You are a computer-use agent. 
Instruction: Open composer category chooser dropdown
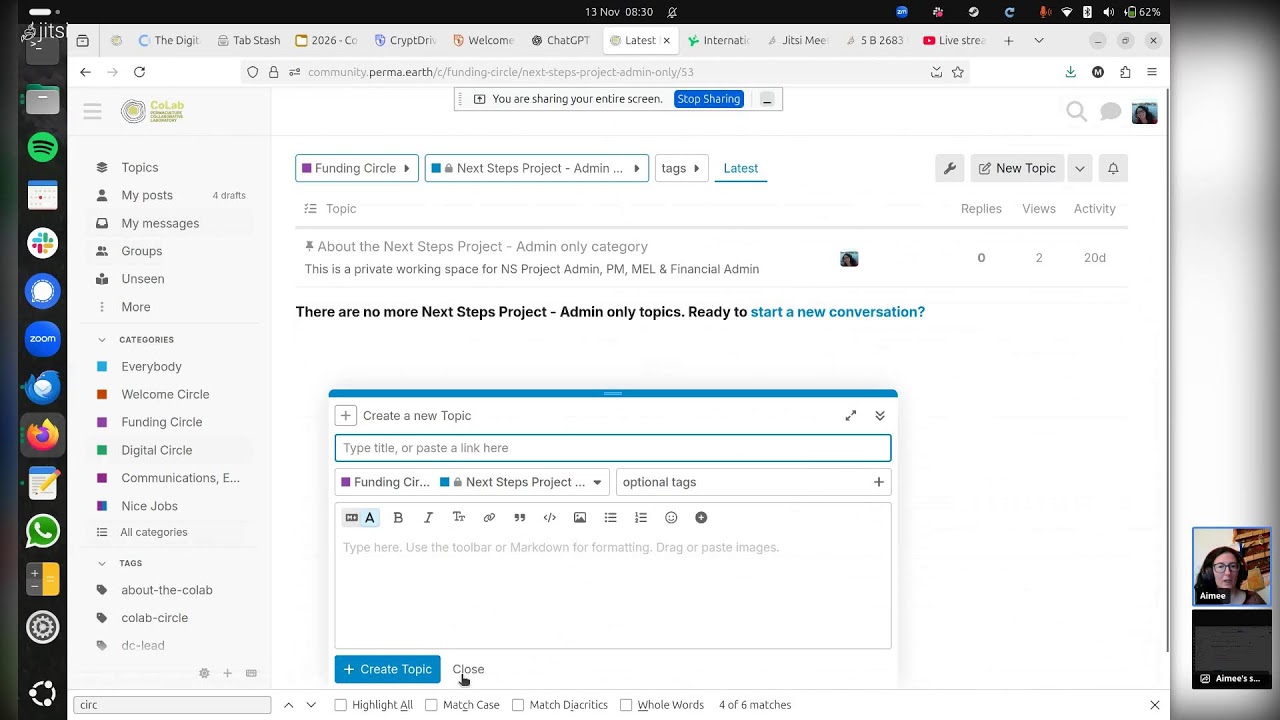(x=472, y=482)
